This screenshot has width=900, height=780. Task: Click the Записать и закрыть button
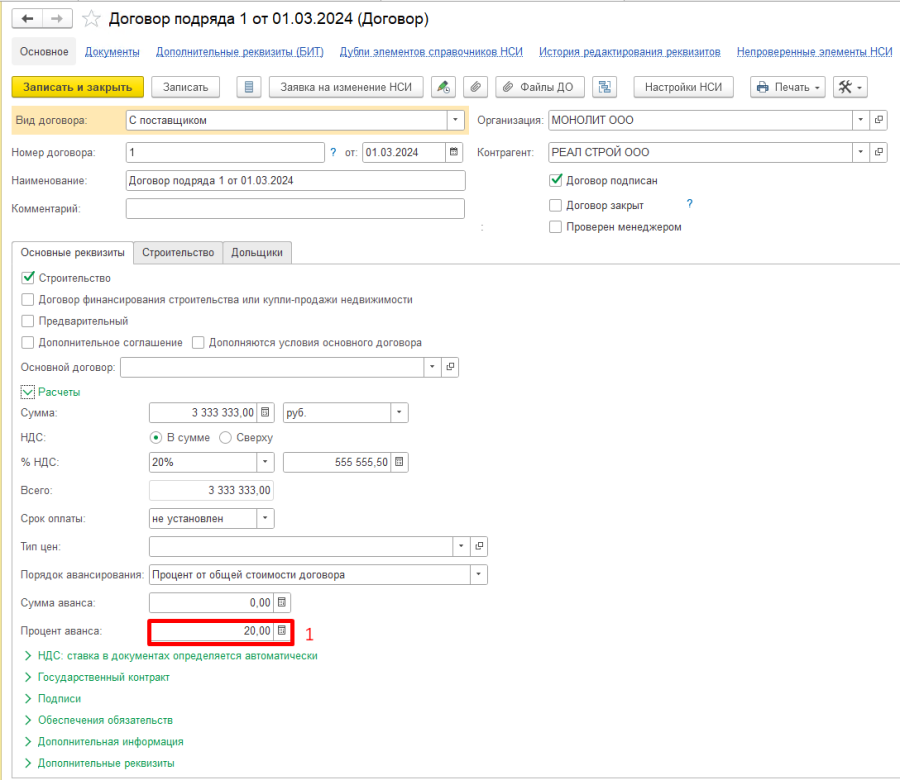click(x=78, y=87)
